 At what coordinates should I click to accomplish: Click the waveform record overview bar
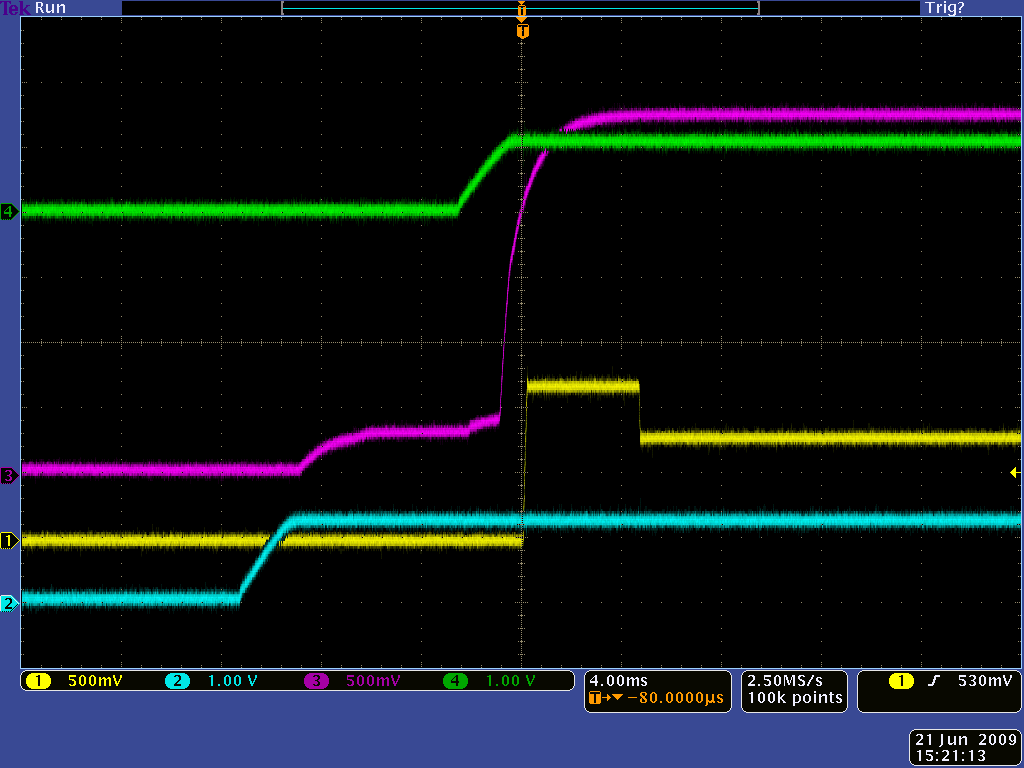pyautogui.click(x=520, y=8)
